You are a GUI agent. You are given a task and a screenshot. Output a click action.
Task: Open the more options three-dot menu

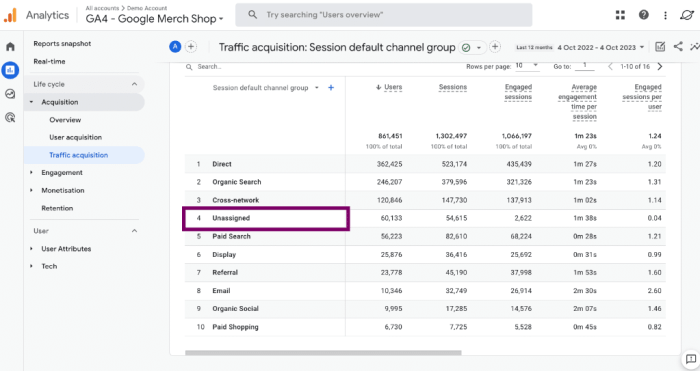click(x=665, y=15)
